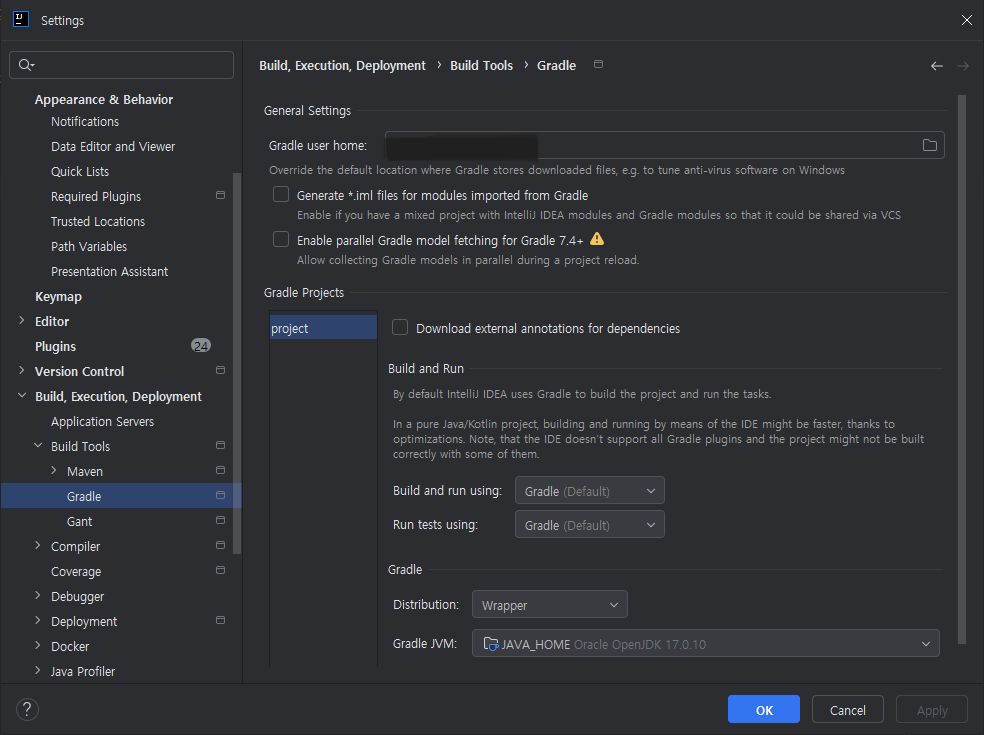This screenshot has width=984, height=735.
Task: Click the Apply button
Action: (x=932, y=709)
